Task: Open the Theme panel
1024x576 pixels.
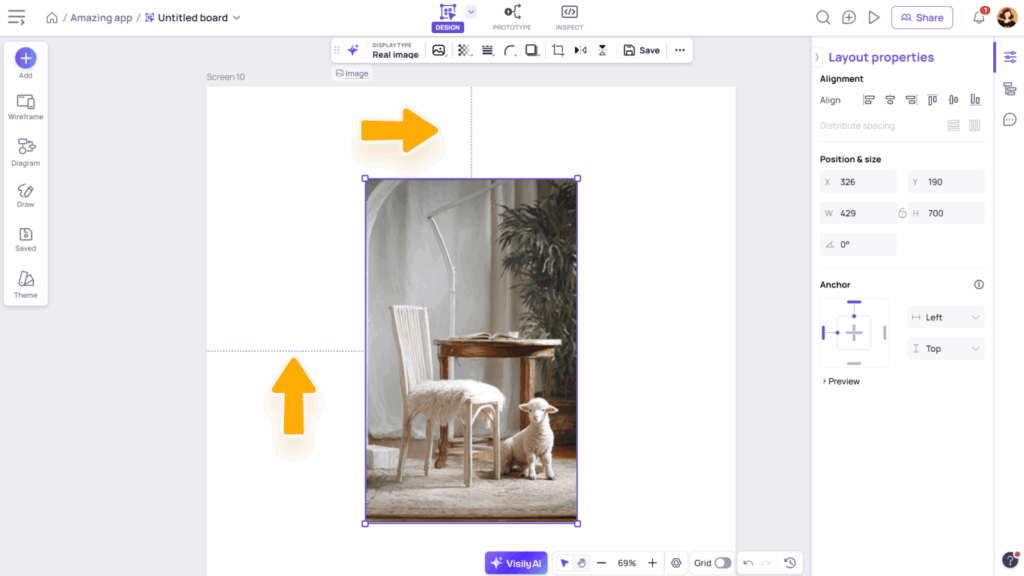Action: (26, 284)
